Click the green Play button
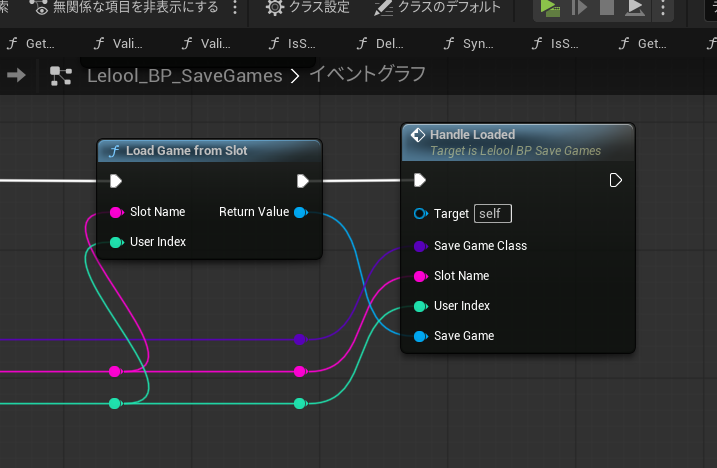The height and width of the screenshot is (468, 717). (549, 7)
